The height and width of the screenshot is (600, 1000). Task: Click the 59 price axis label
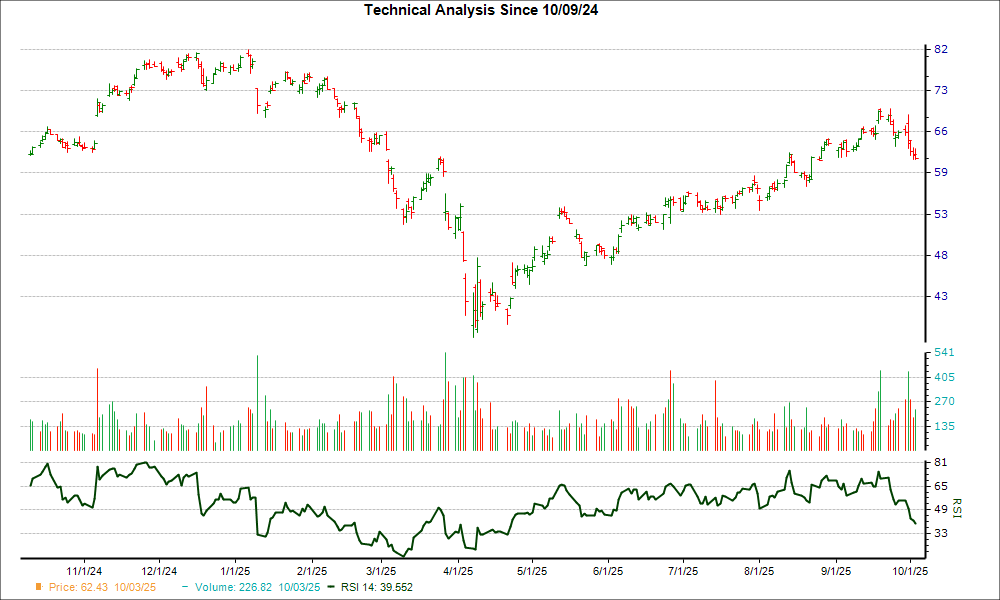(940, 173)
